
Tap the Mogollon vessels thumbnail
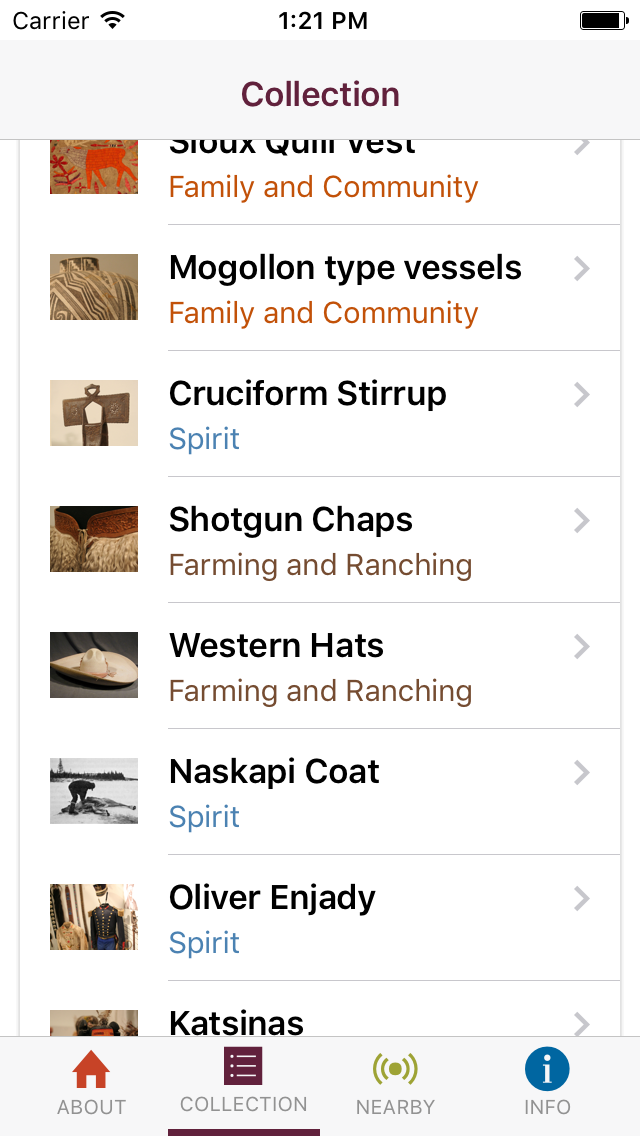pos(94,287)
